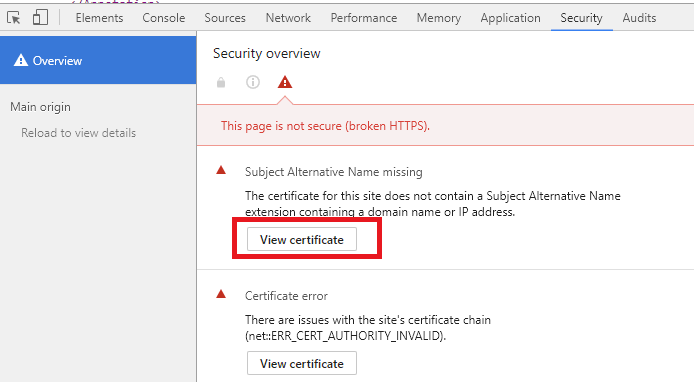The height and width of the screenshot is (382, 695).
Task: Open the Elements tab
Action: pos(99,18)
